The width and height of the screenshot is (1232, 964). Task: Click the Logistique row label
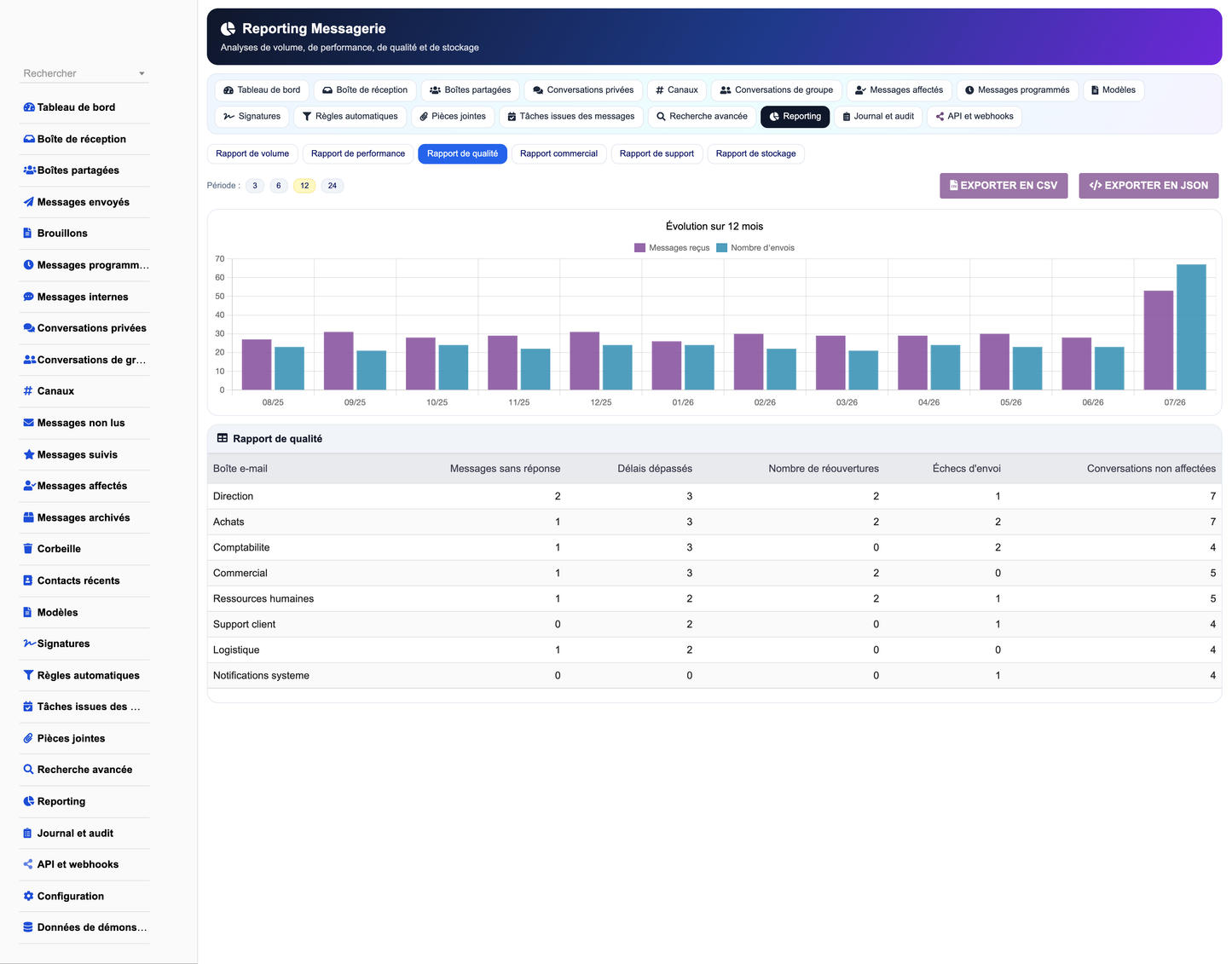pos(236,649)
